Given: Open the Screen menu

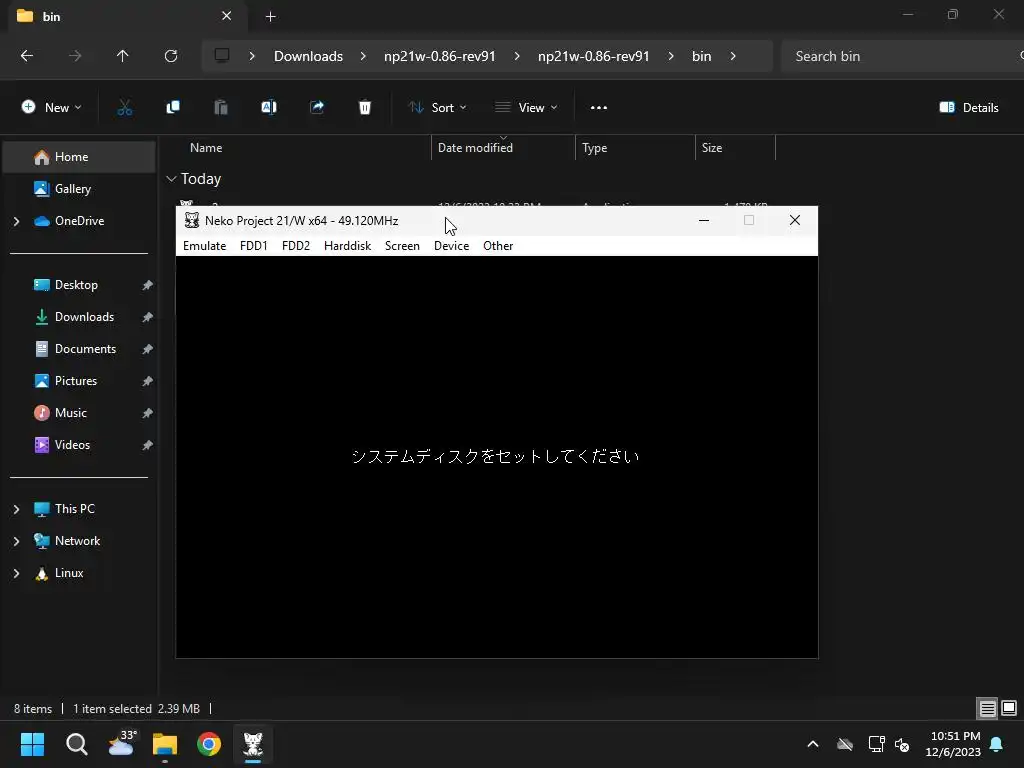Looking at the screenshot, I should (x=402, y=246).
